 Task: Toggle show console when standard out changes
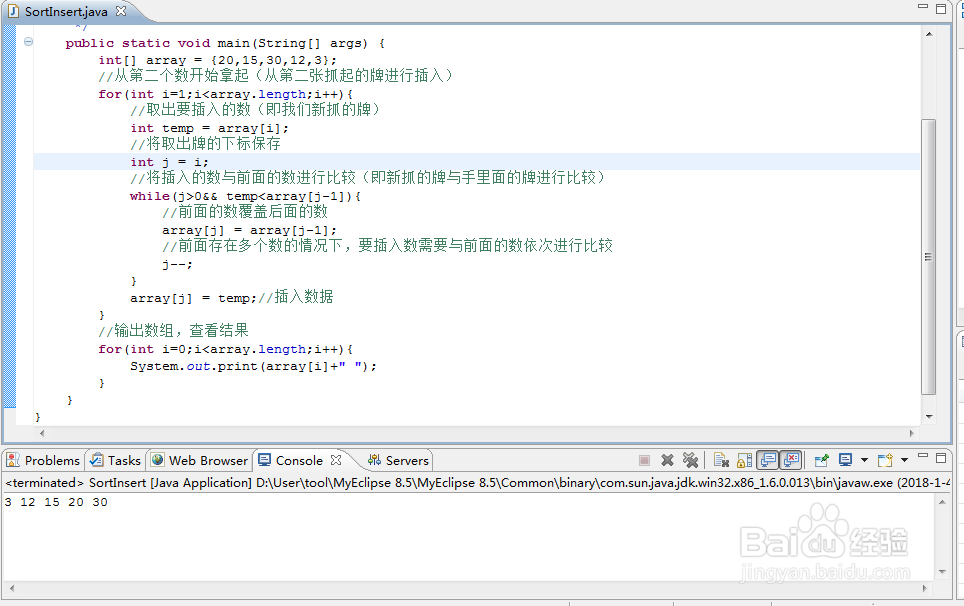768,460
